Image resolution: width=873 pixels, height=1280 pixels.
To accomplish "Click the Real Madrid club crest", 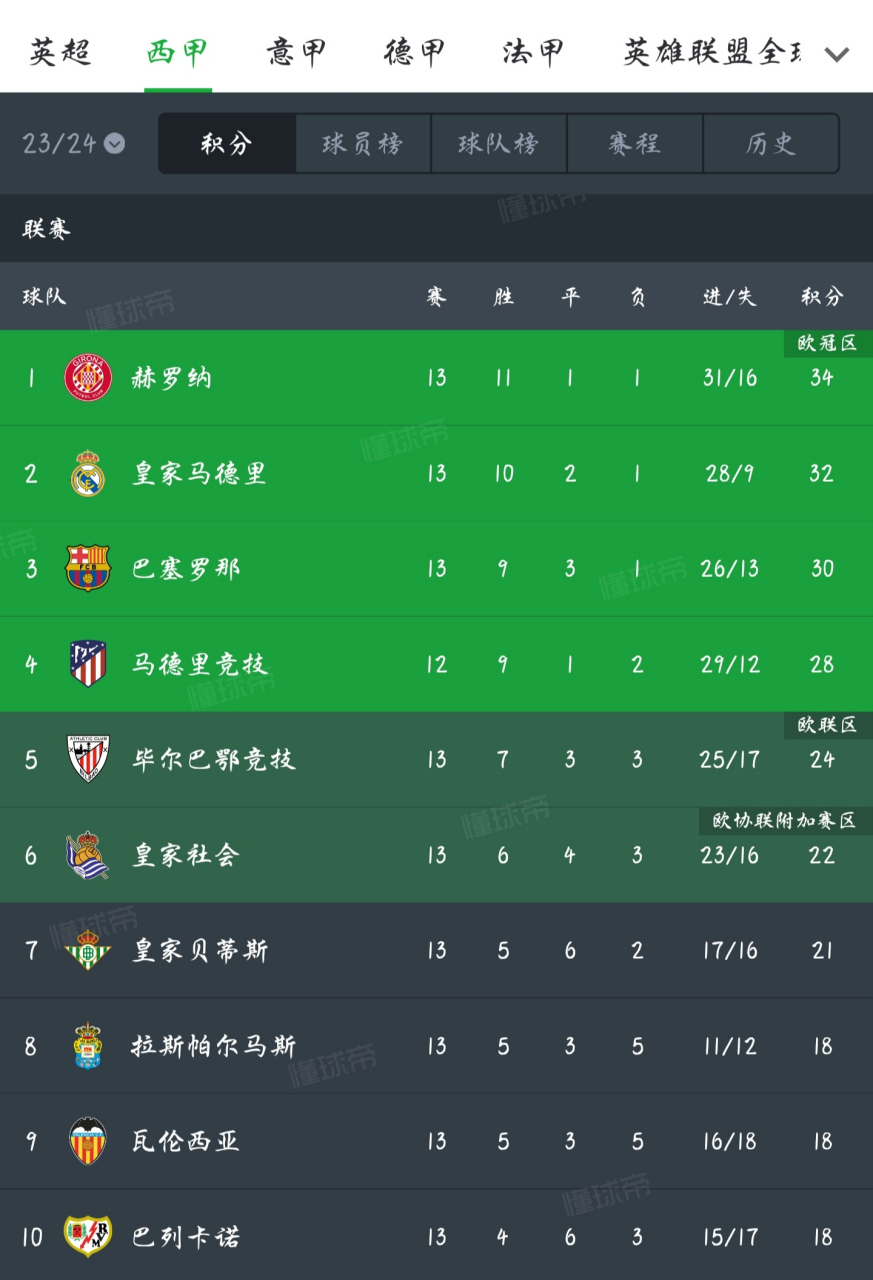I will click(x=88, y=473).
